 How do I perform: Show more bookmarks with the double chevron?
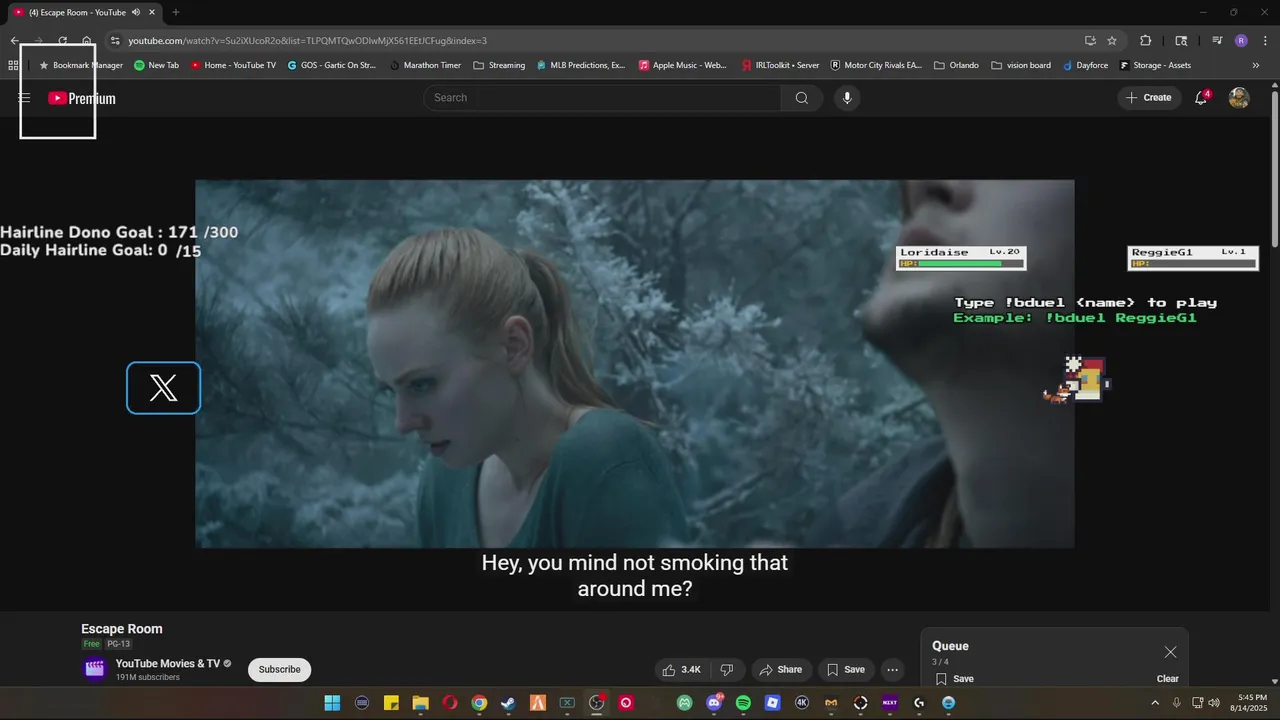coord(1256,65)
